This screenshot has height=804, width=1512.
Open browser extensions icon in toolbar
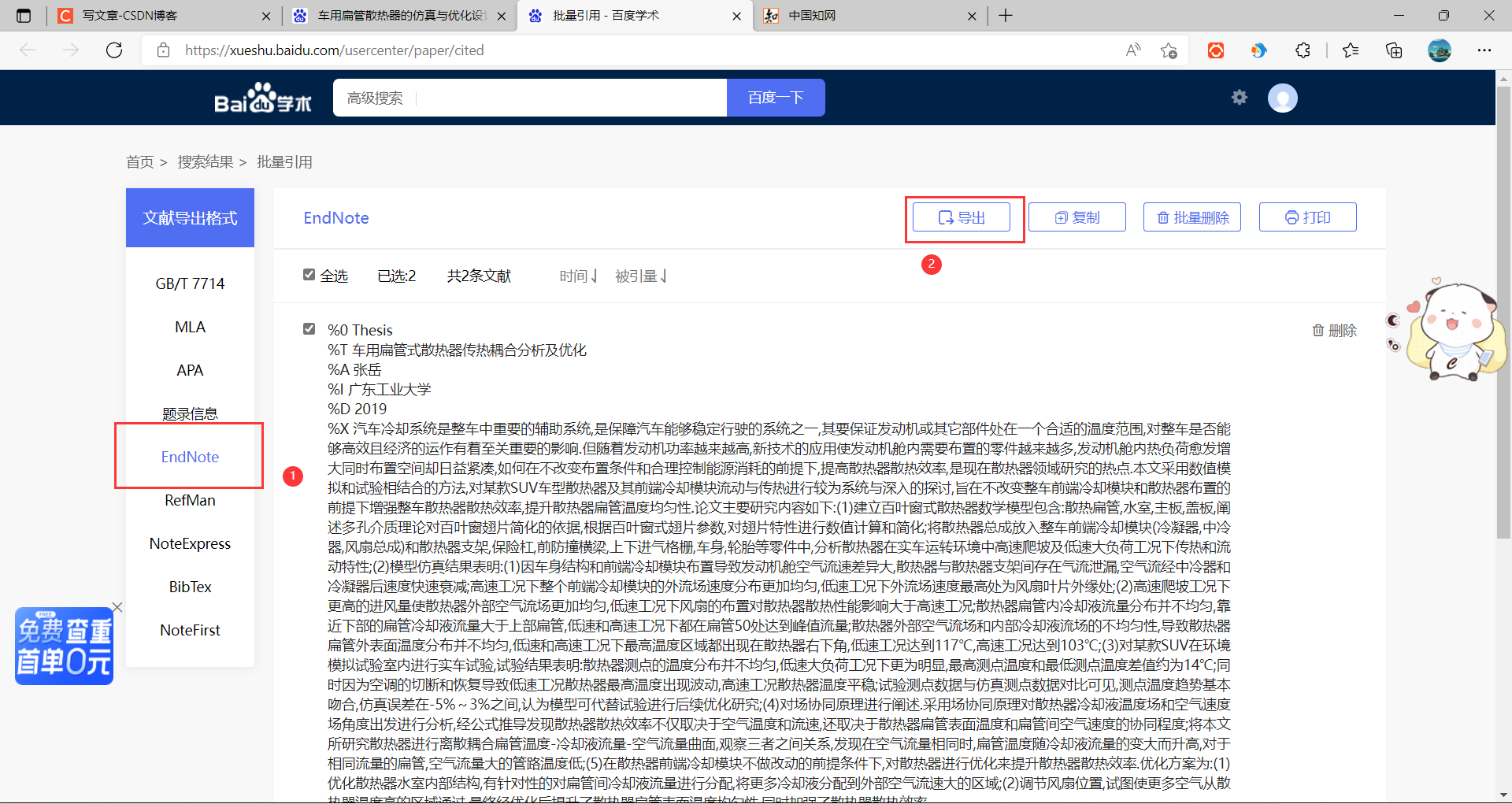1303,50
